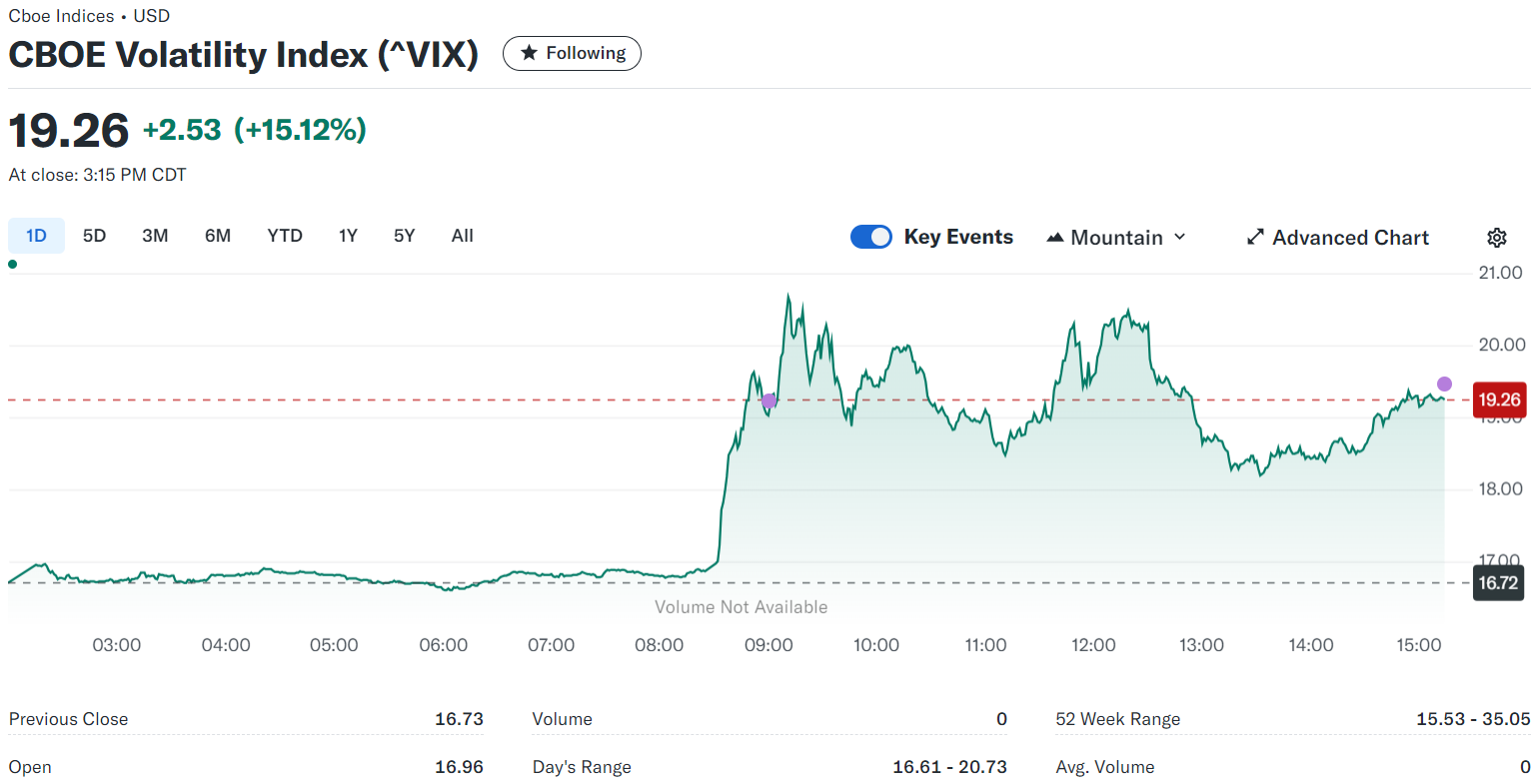Expand the Mountain chart type dropdown chevron

[x=1179, y=237]
